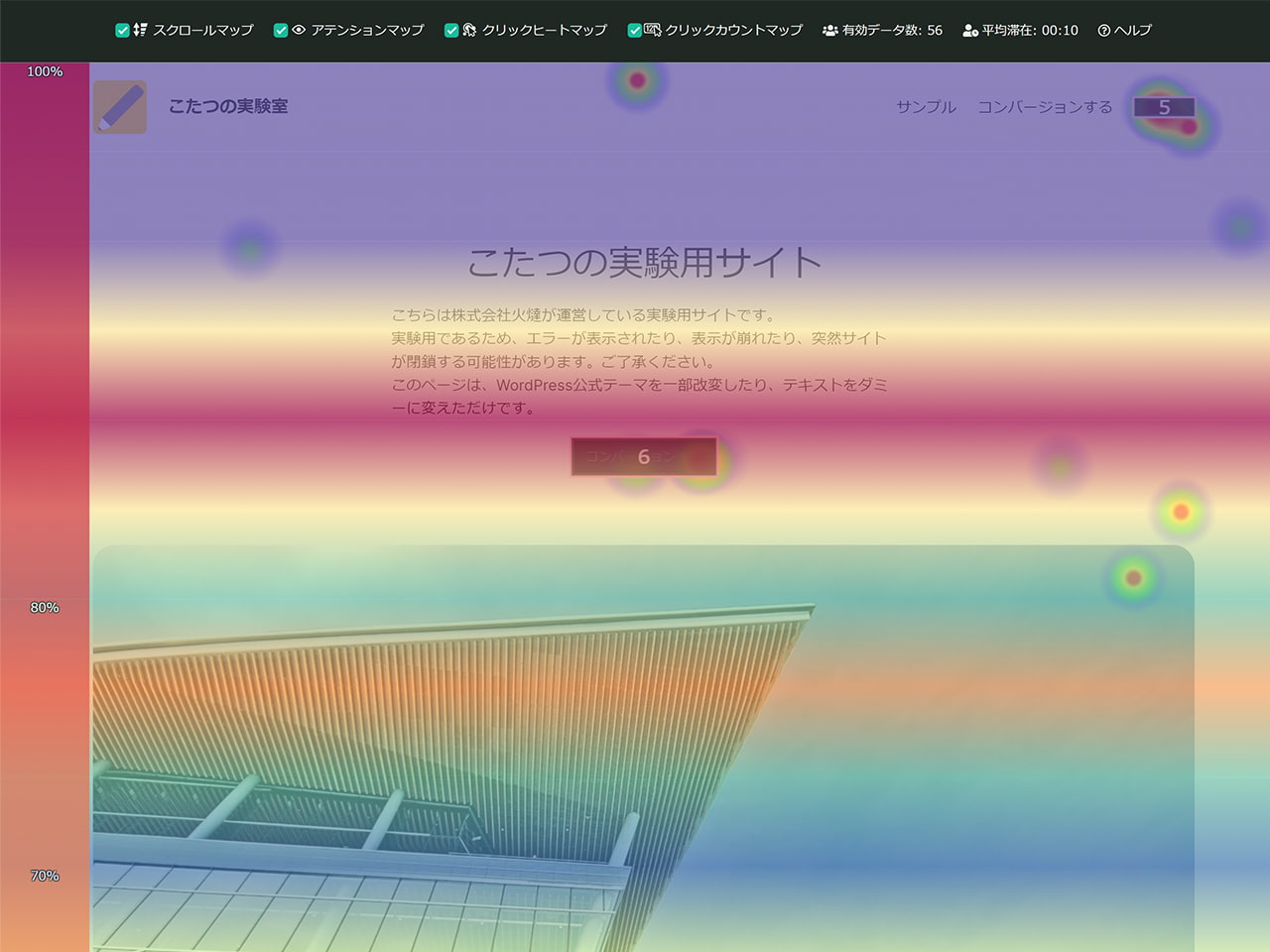Click the click heatmap pointer icon

click(x=469, y=30)
